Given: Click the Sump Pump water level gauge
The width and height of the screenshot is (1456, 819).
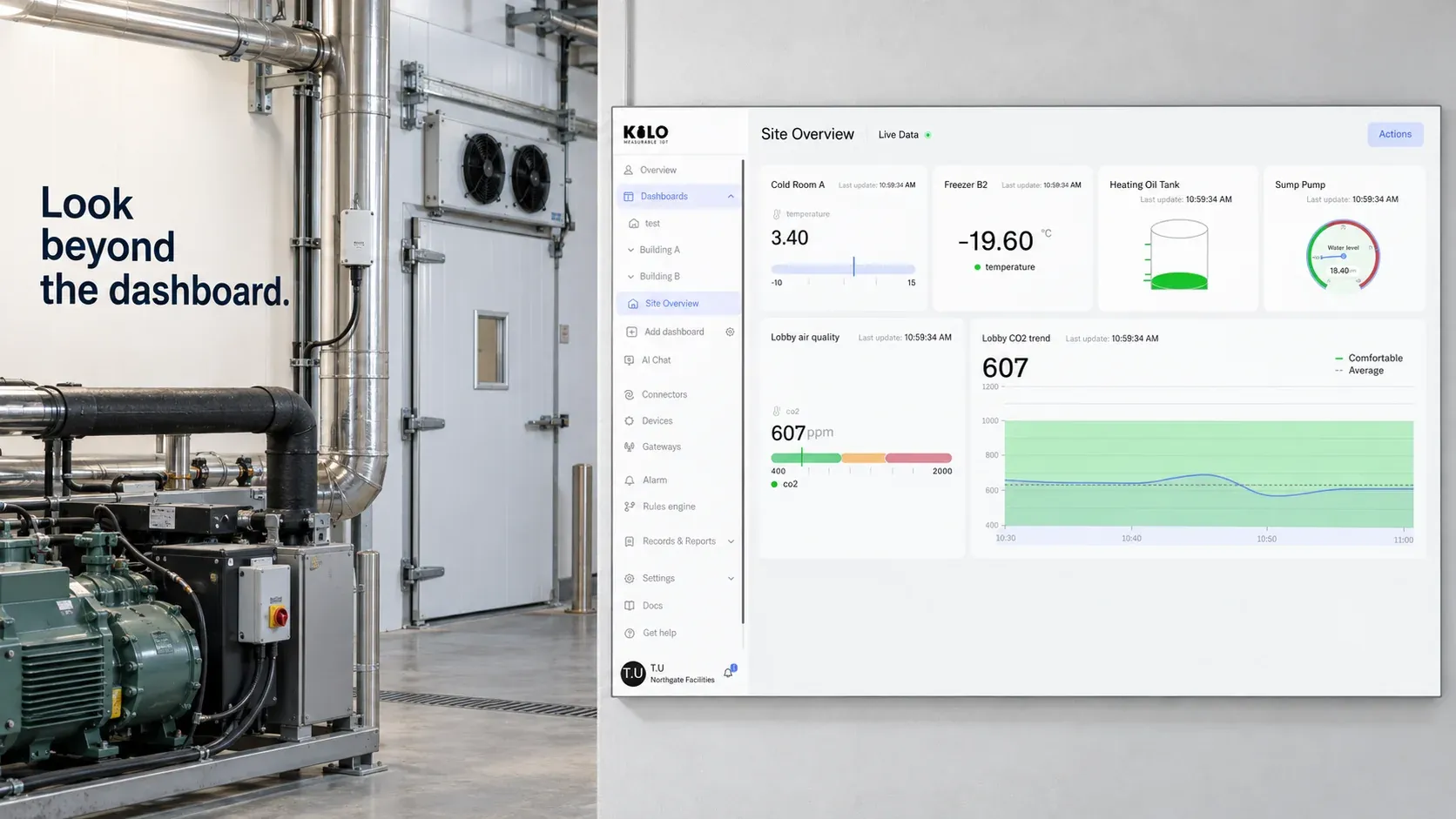Looking at the screenshot, I should point(1343,257).
